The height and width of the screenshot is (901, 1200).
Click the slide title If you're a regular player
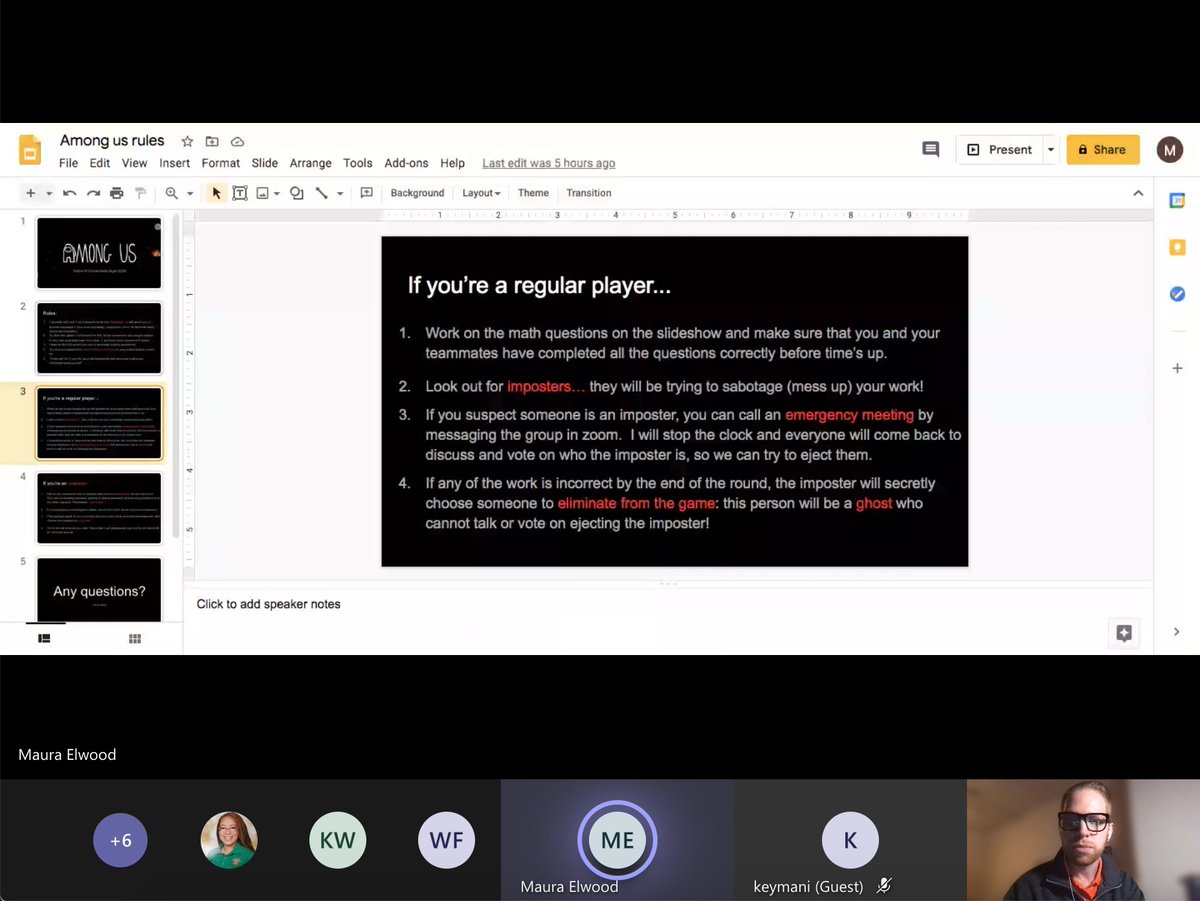click(x=539, y=286)
